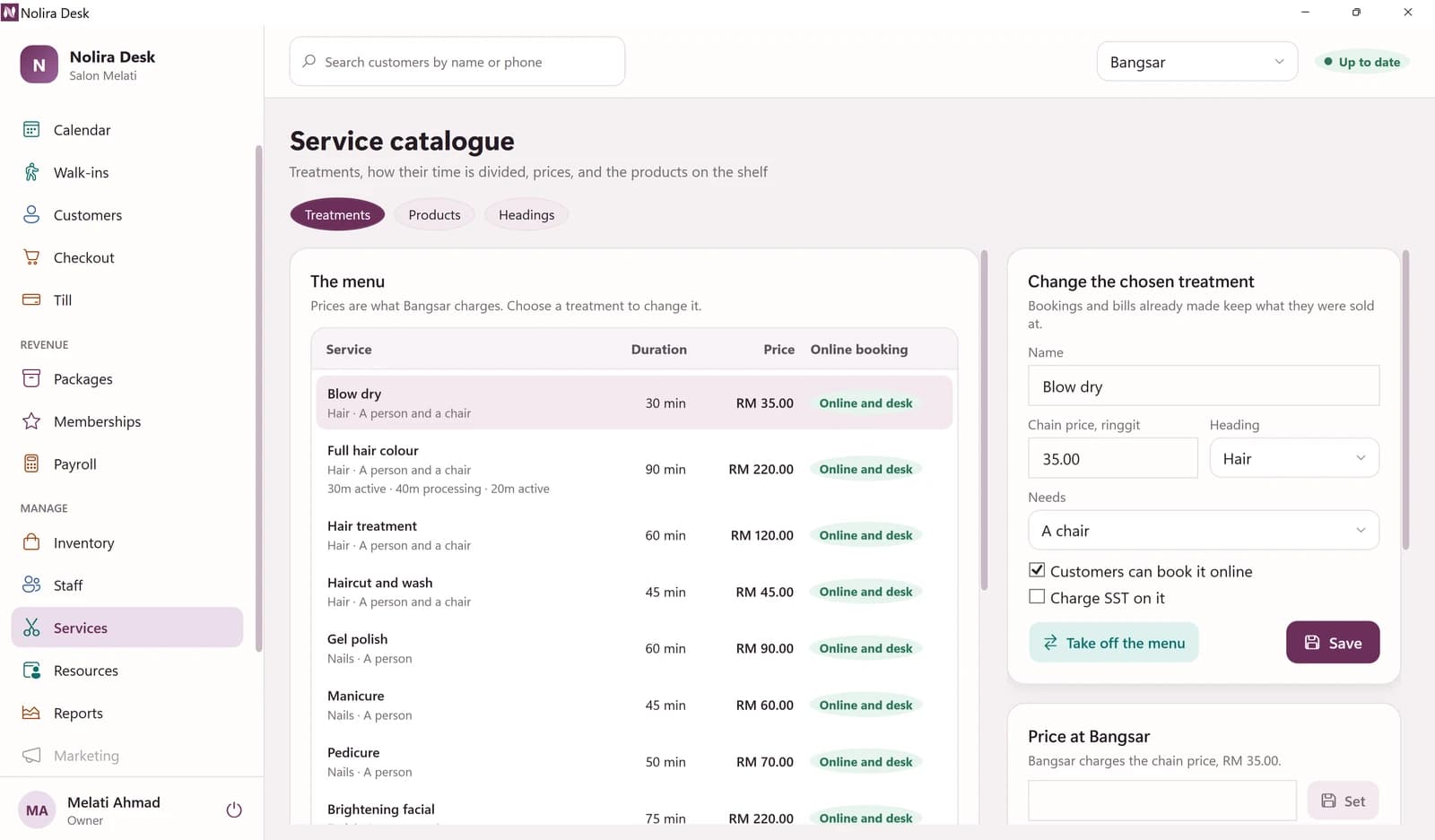The image size is (1435, 840).
Task: Open Calendar via its calendar icon
Action: click(31, 130)
